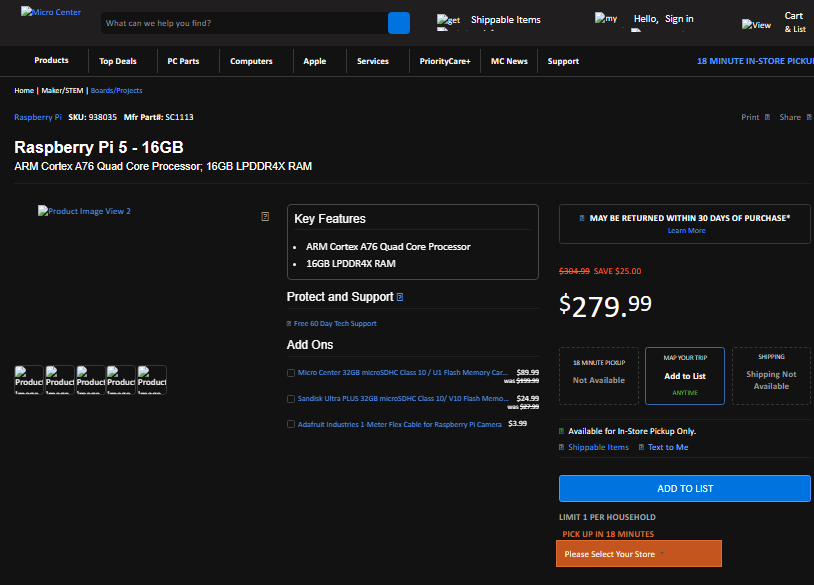The width and height of the screenshot is (814, 585).
Task: Click the View cart icon
Action: pyautogui.click(x=756, y=25)
